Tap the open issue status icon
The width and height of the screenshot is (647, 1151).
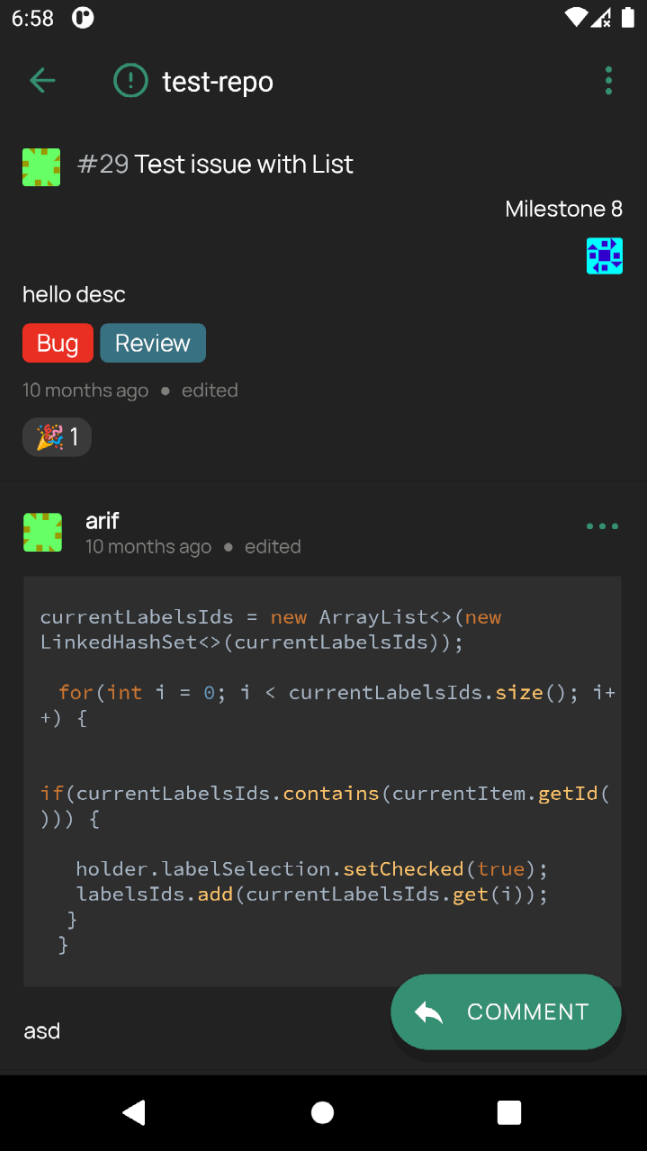(x=130, y=81)
